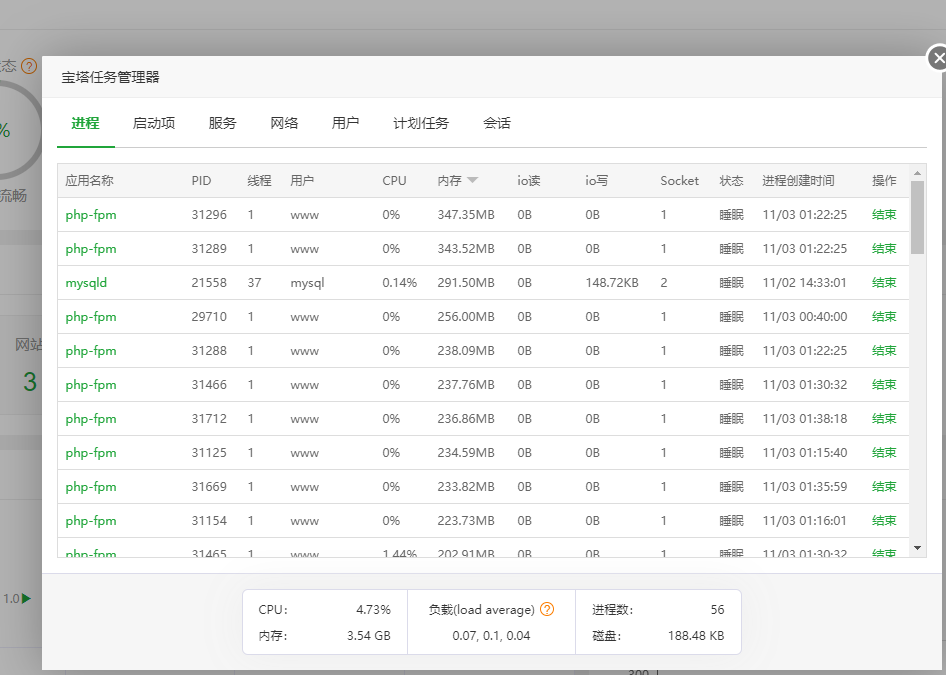The height and width of the screenshot is (675, 946).
Task: Select the 148.72KB io write value
Action: (612, 282)
